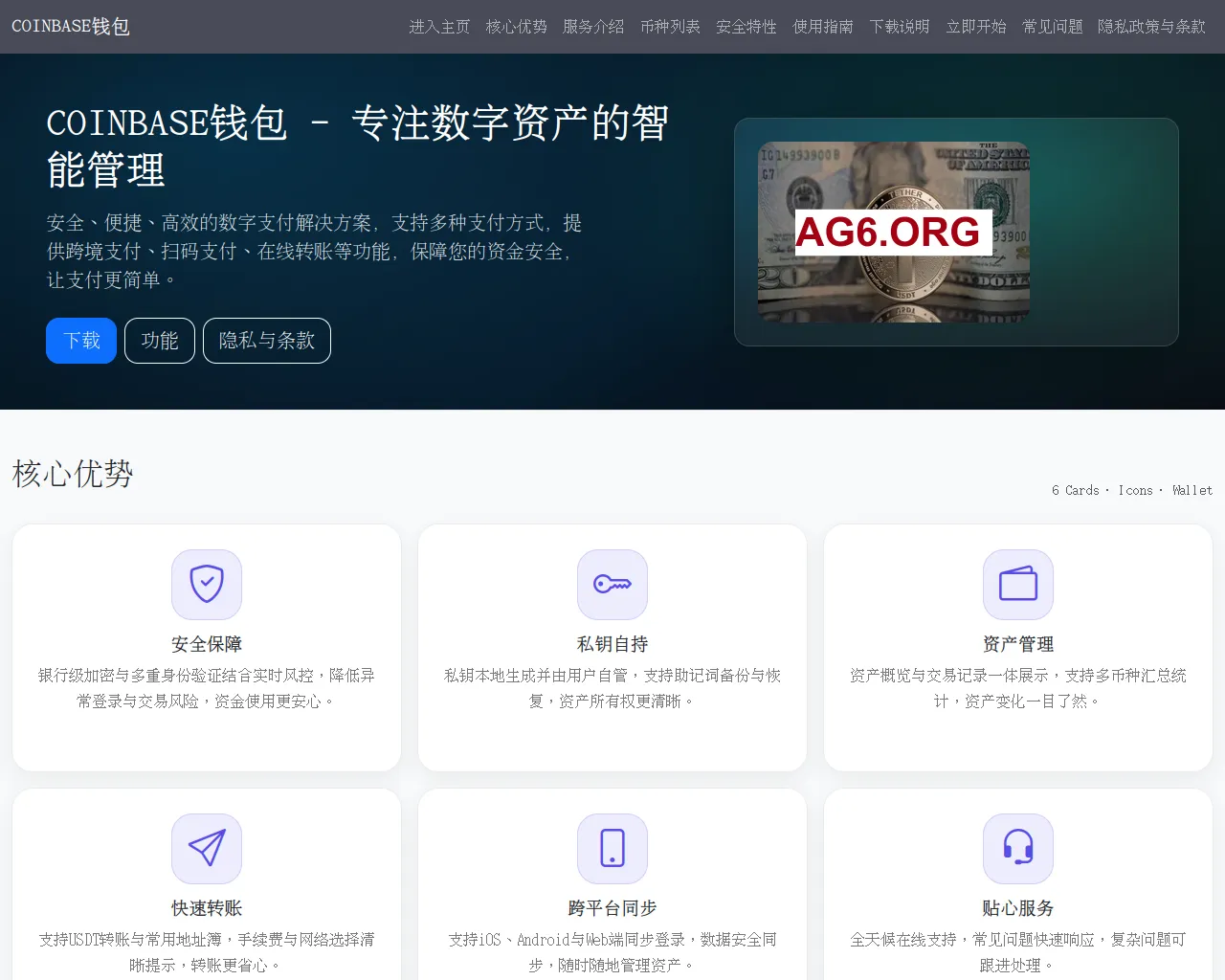Select the 跨平台同步 card title
1225x980 pixels.
click(x=612, y=908)
